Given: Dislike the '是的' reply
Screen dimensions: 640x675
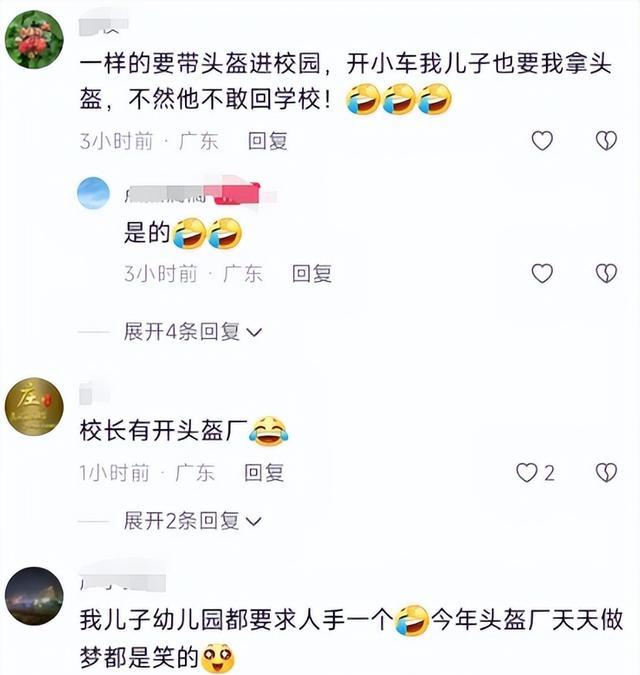Looking at the screenshot, I should [x=606, y=273].
